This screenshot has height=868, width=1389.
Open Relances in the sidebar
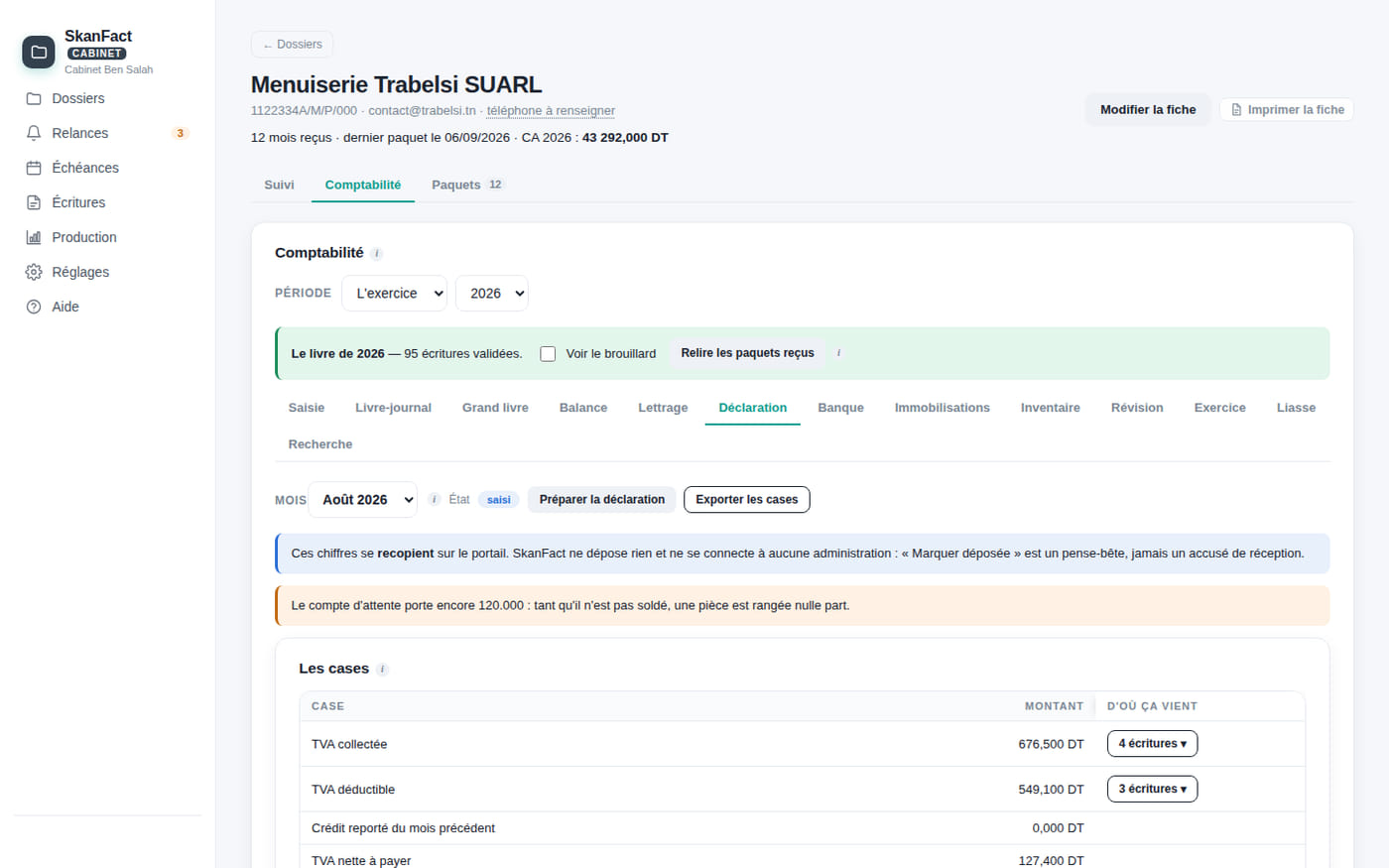(x=107, y=133)
